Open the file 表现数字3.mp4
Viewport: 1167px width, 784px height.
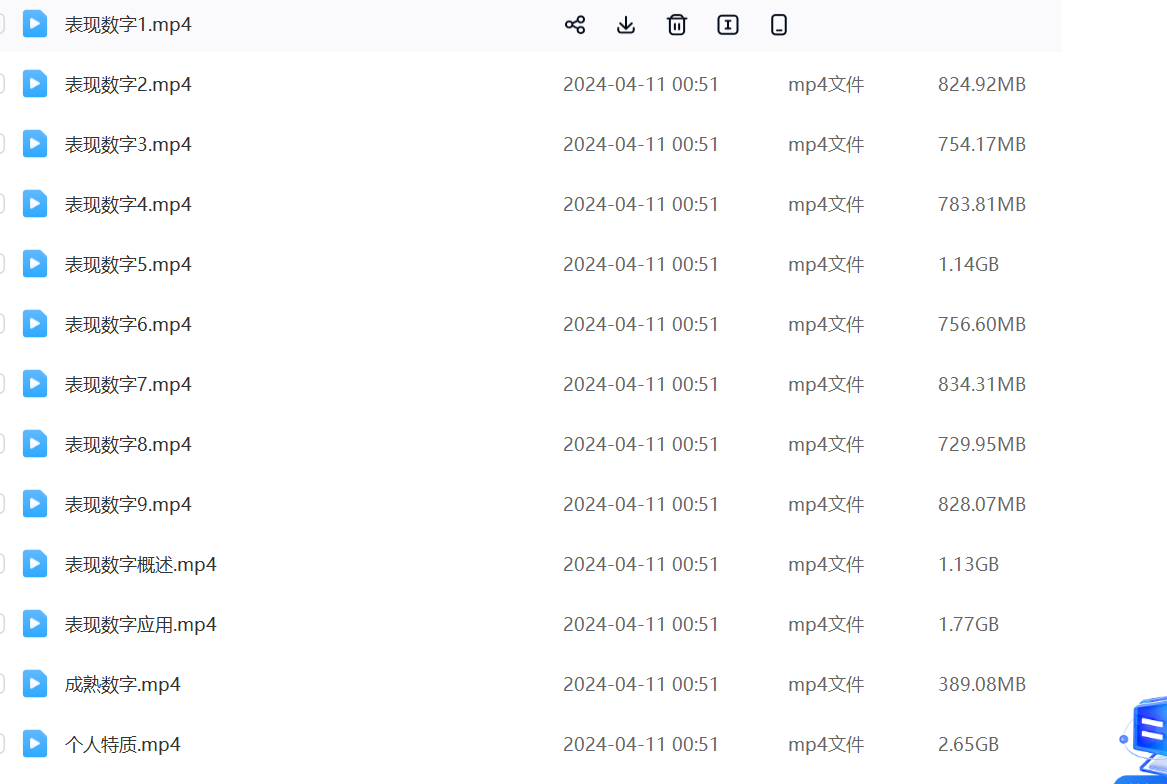[x=128, y=145]
